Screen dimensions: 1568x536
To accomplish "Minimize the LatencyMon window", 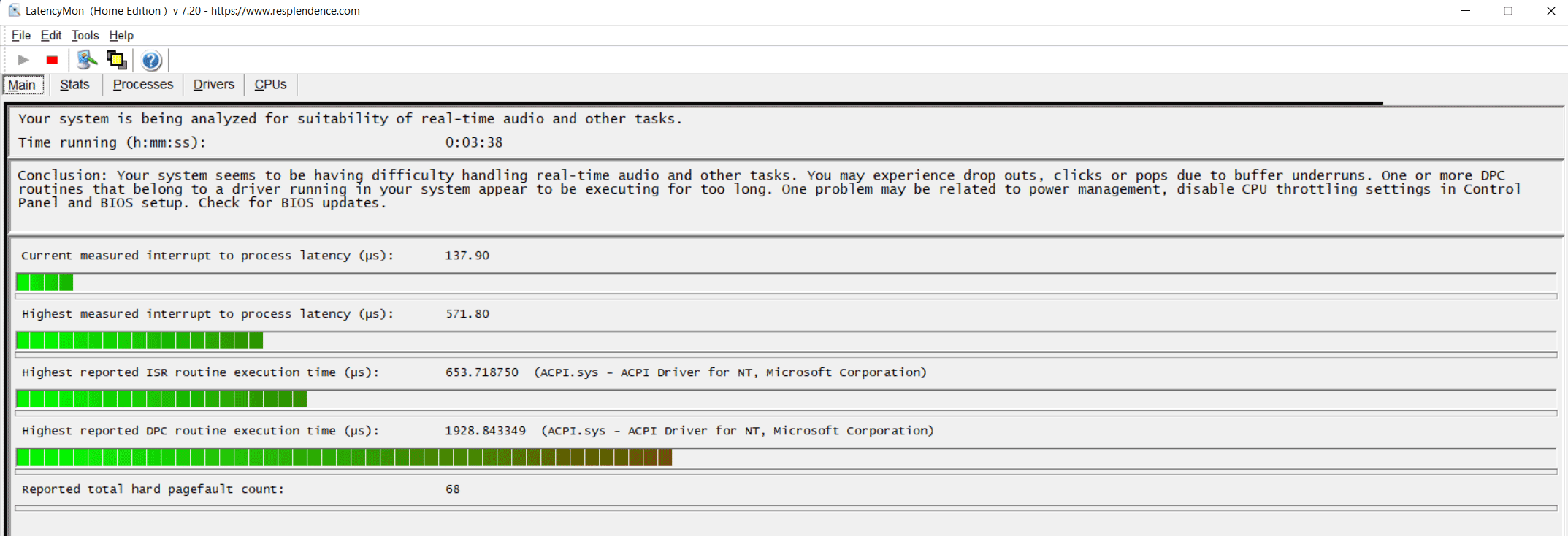I will pyautogui.click(x=1465, y=11).
